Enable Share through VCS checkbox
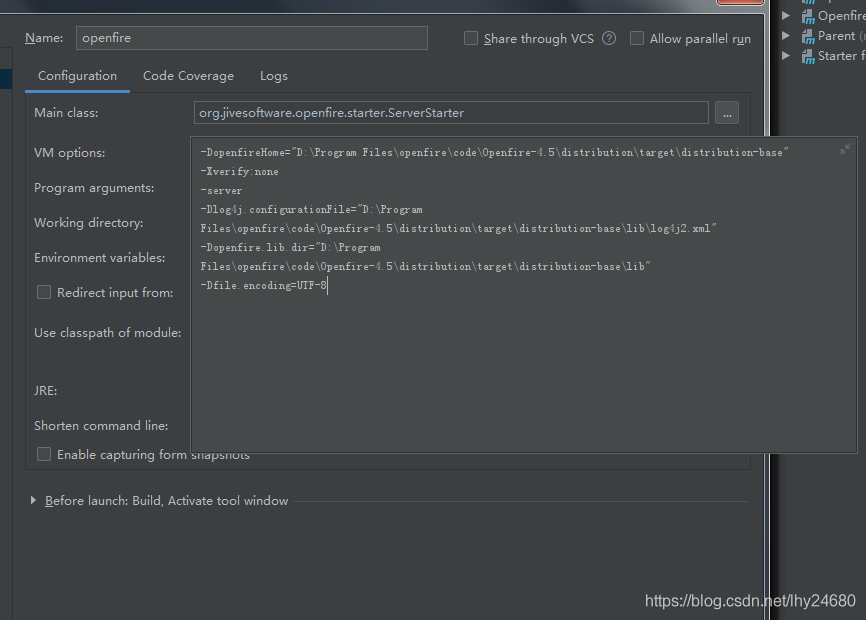This screenshot has height=620, width=866. [471, 38]
